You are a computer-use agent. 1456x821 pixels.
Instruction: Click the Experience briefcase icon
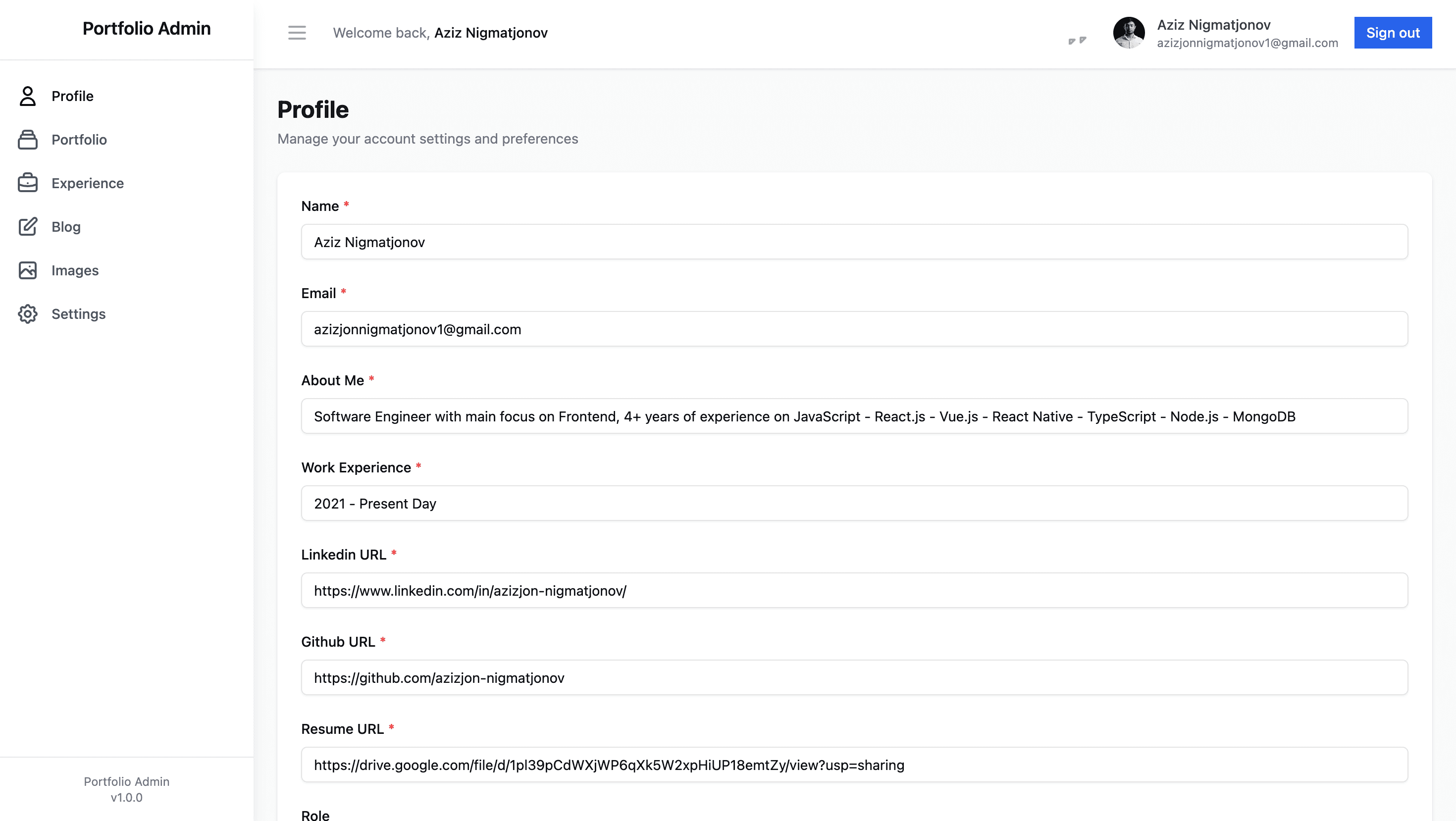click(27, 183)
